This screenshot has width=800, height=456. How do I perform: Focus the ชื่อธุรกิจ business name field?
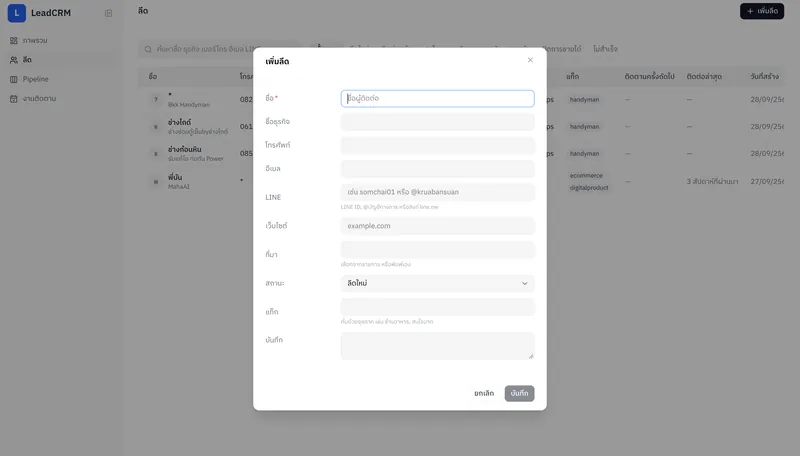click(x=437, y=122)
